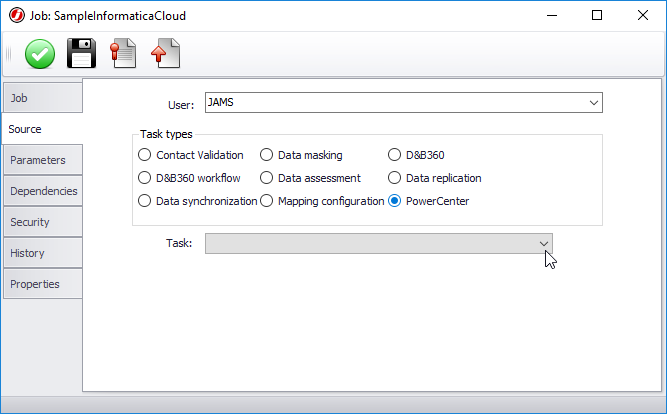Expand the User dropdown arrow
The width and height of the screenshot is (667, 414).
click(x=594, y=103)
